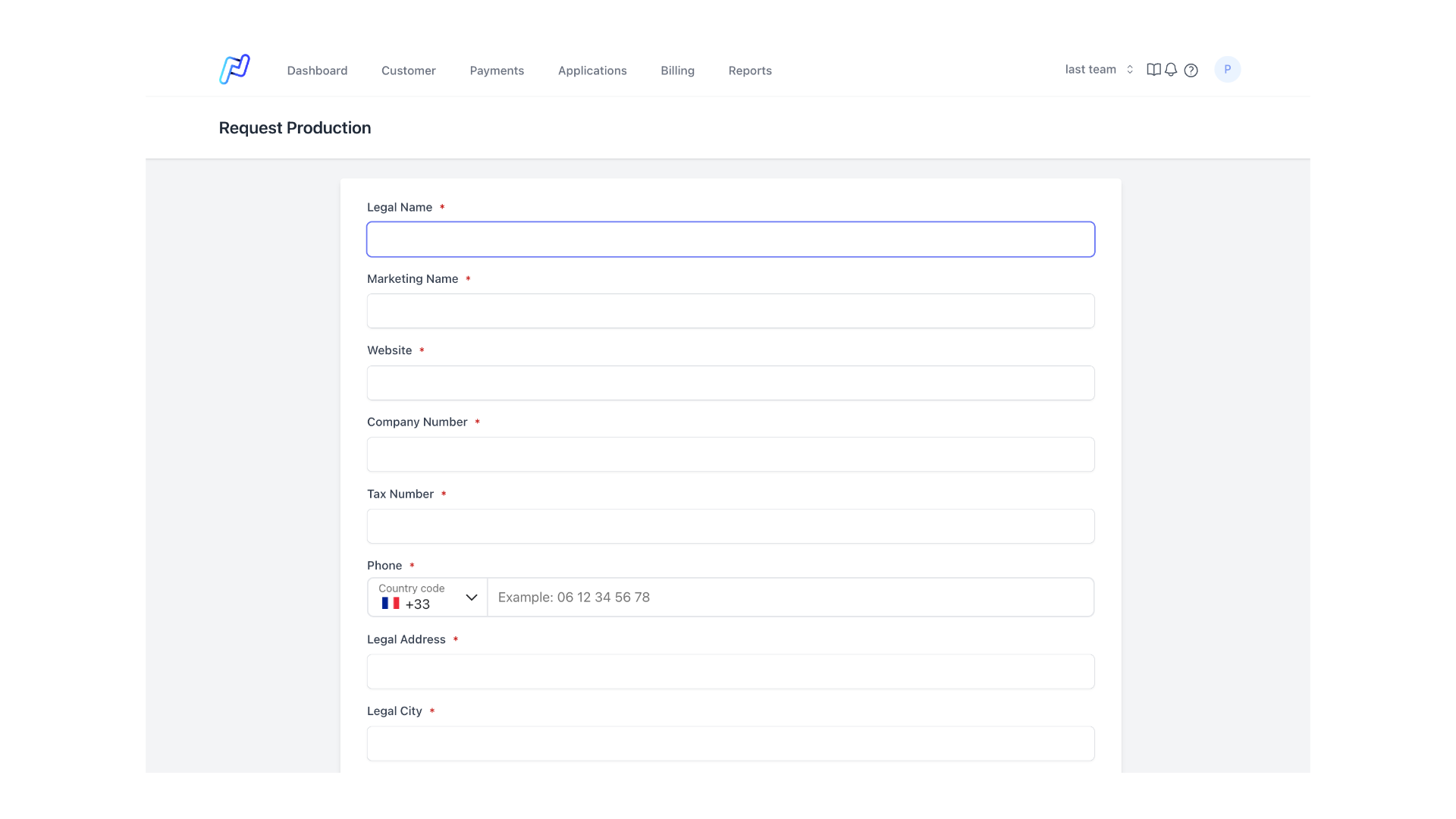Click the team switcher chevron icon
This screenshot has height=819, width=1456.
point(1129,69)
